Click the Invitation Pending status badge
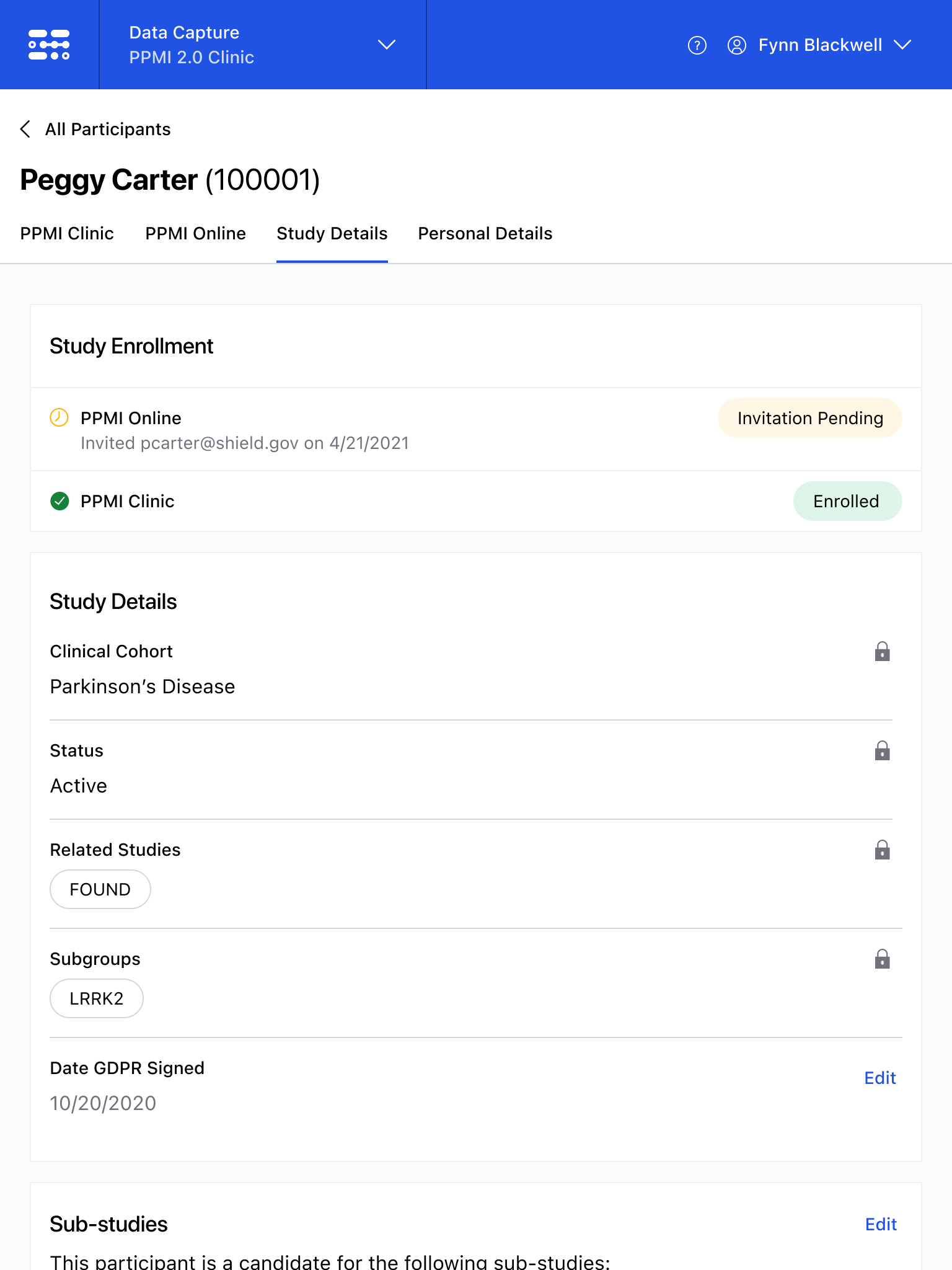 click(809, 419)
